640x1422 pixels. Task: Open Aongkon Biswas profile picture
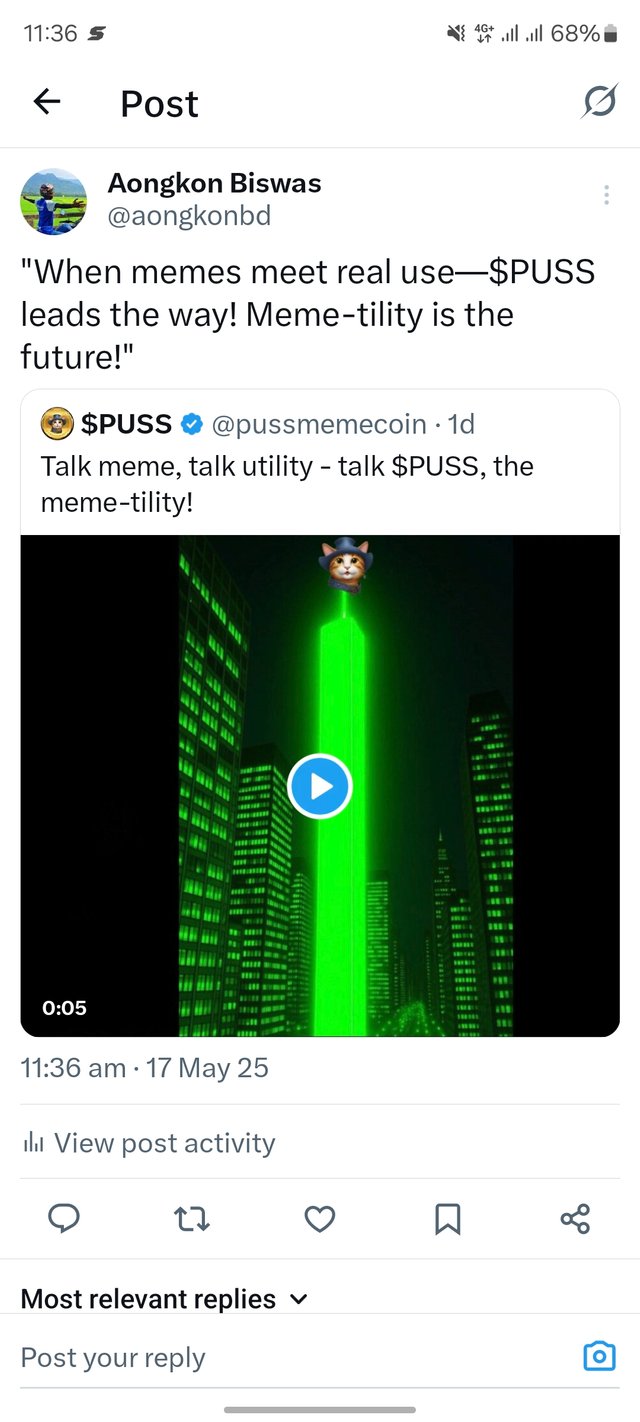click(54, 201)
